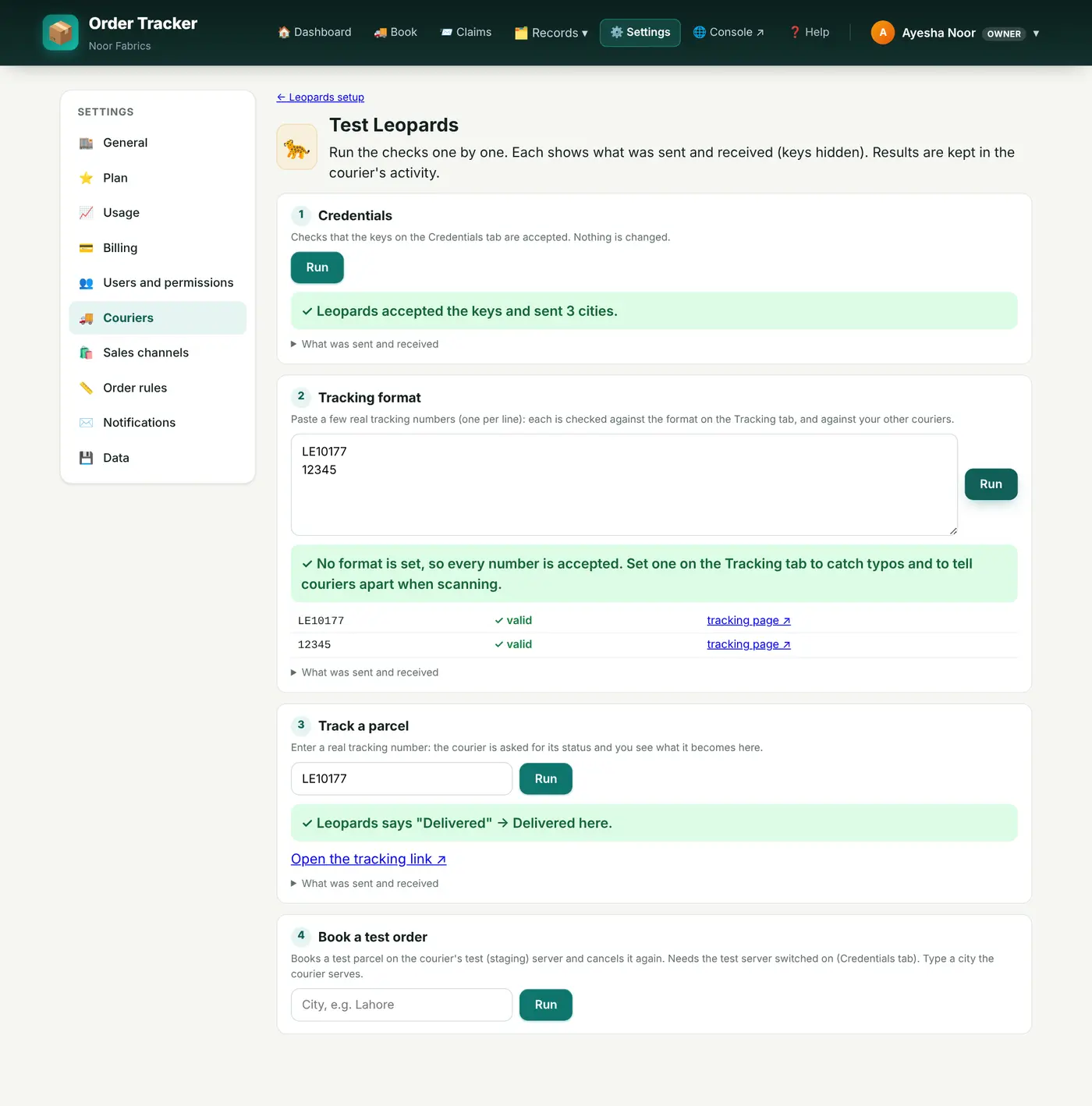Open Sales channels settings
1092x1106 pixels.
pos(158,353)
